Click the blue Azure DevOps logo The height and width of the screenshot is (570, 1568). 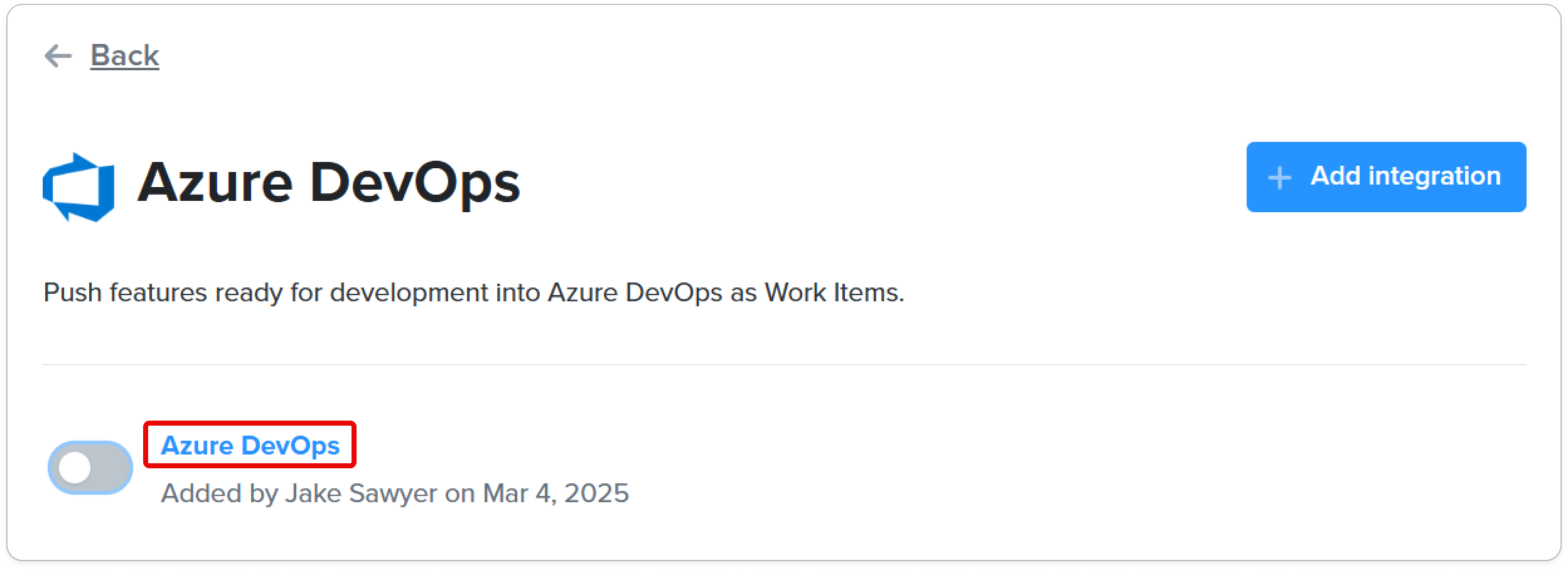pyautogui.click(x=78, y=187)
